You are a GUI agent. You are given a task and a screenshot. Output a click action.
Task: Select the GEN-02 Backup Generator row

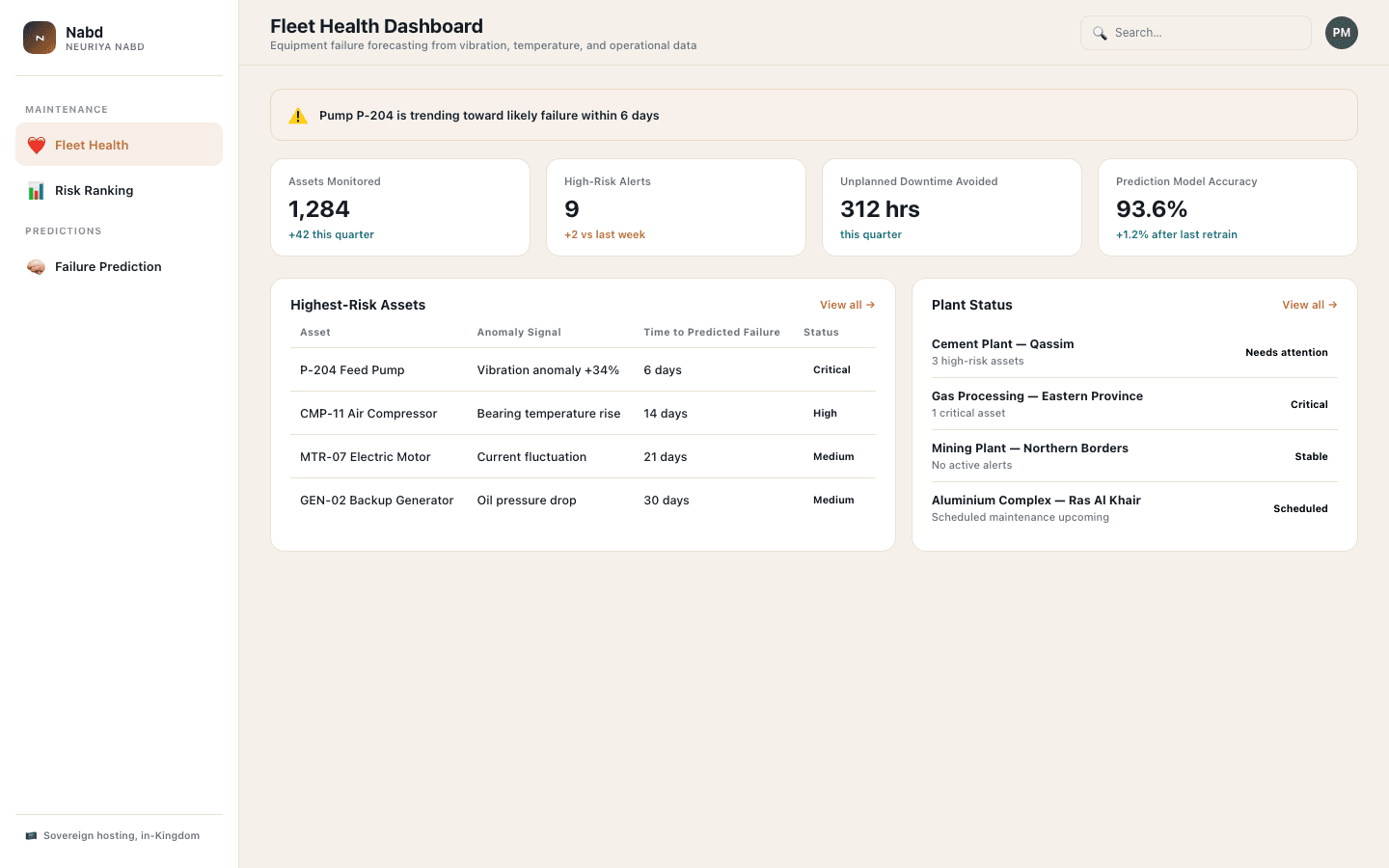(583, 500)
